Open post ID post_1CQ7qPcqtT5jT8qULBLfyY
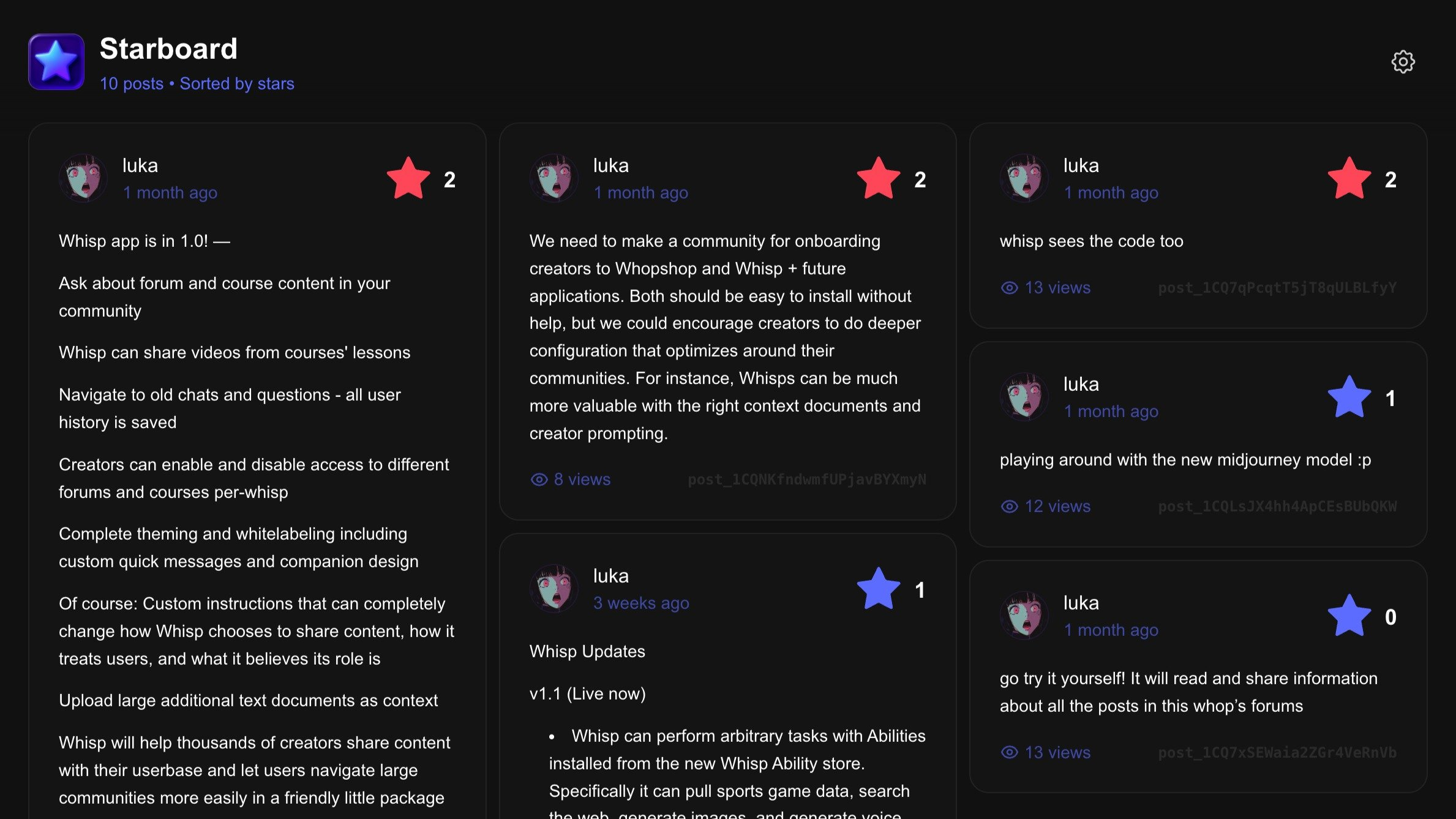The height and width of the screenshot is (819, 1456). [1277, 288]
